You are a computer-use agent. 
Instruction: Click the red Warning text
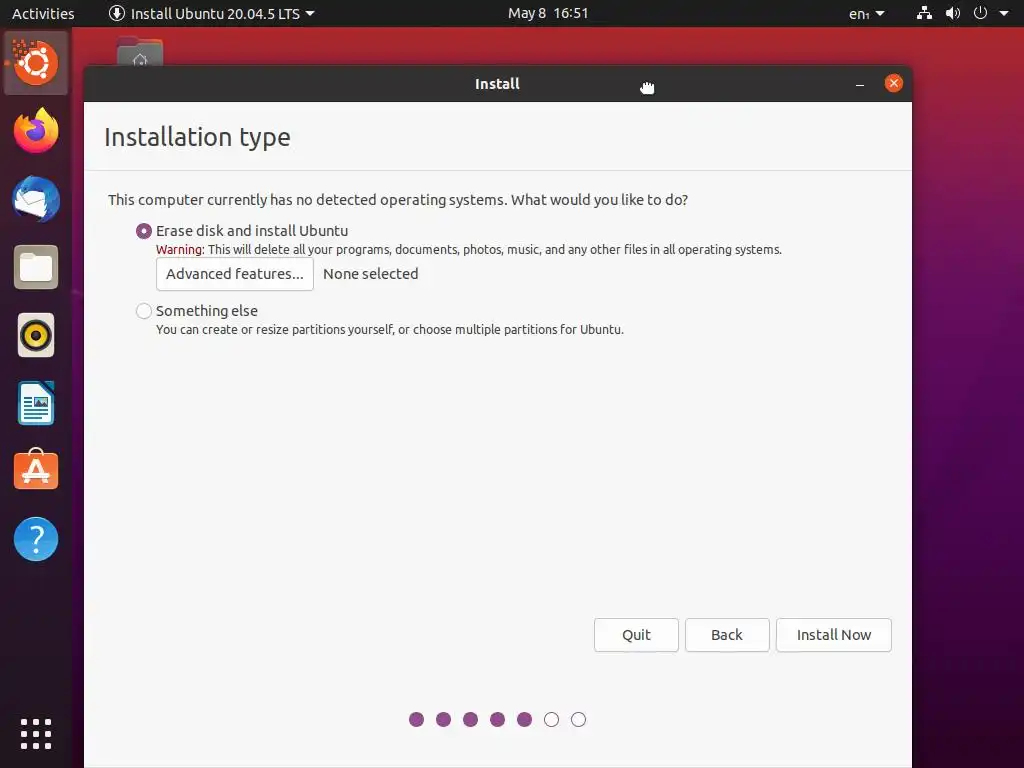[x=180, y=249]
